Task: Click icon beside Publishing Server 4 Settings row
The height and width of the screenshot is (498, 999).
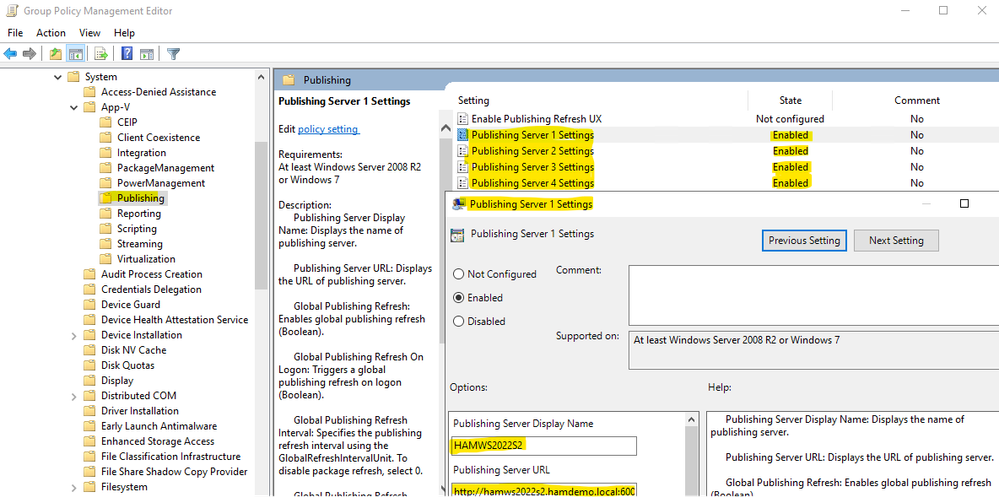Action: point(463,183)
